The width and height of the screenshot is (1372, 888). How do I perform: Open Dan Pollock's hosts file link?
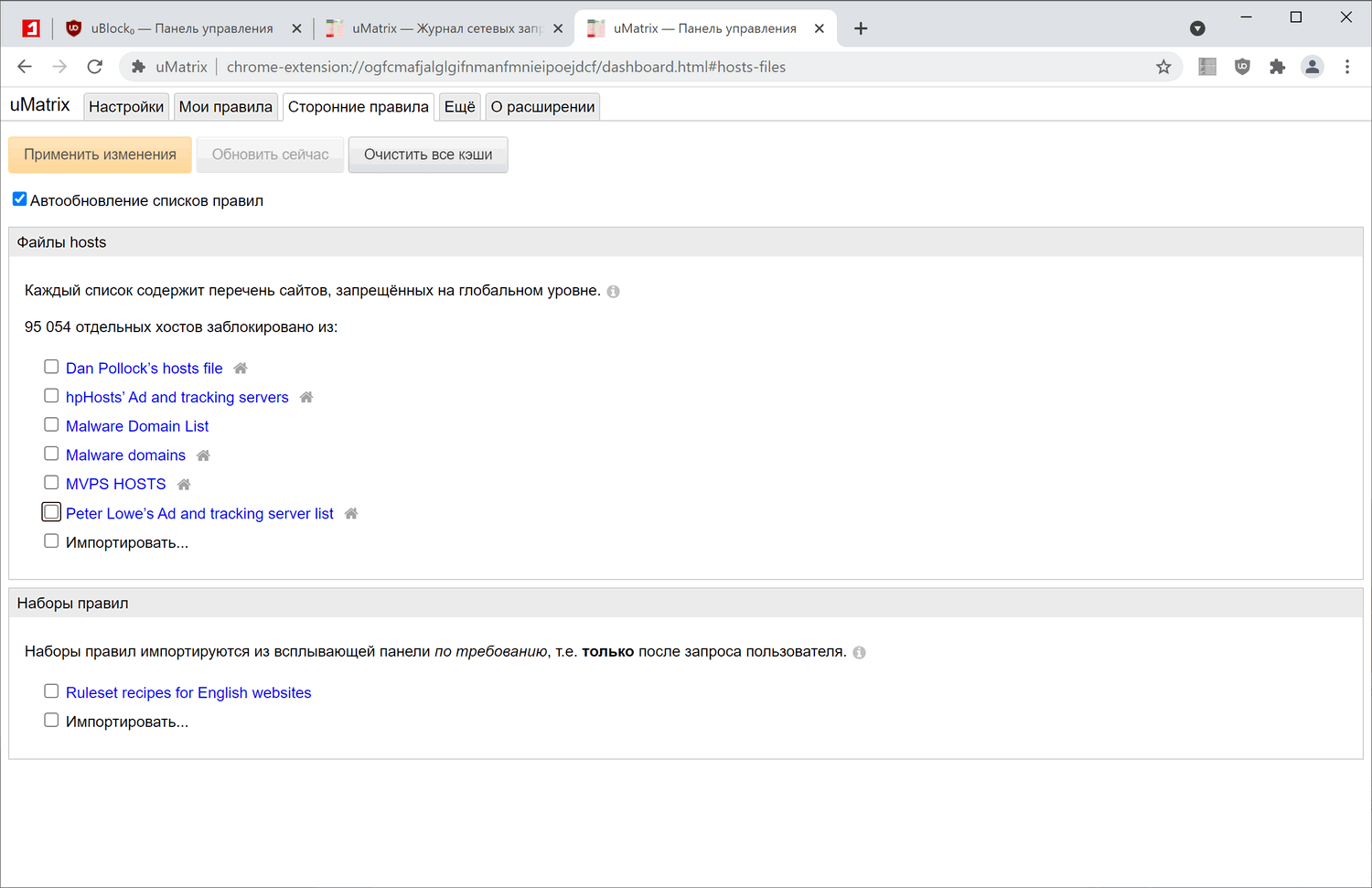(x=145, y=369)
